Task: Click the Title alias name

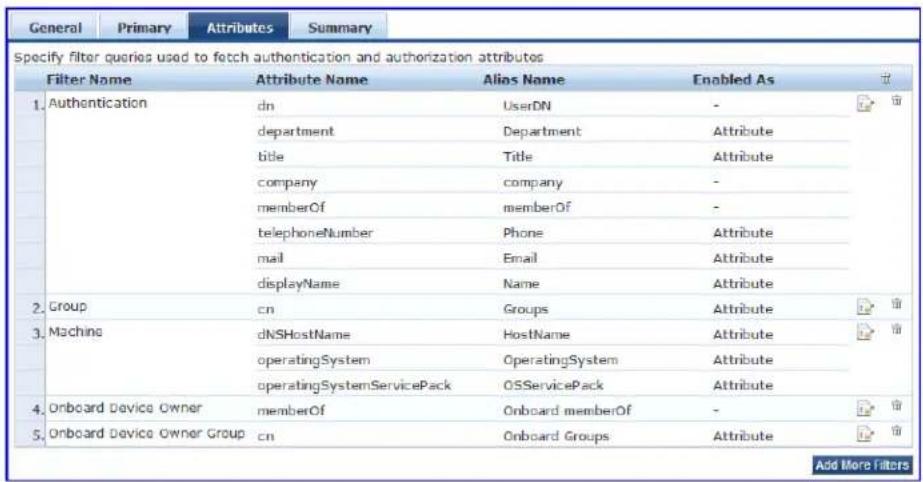Action: 517,157
